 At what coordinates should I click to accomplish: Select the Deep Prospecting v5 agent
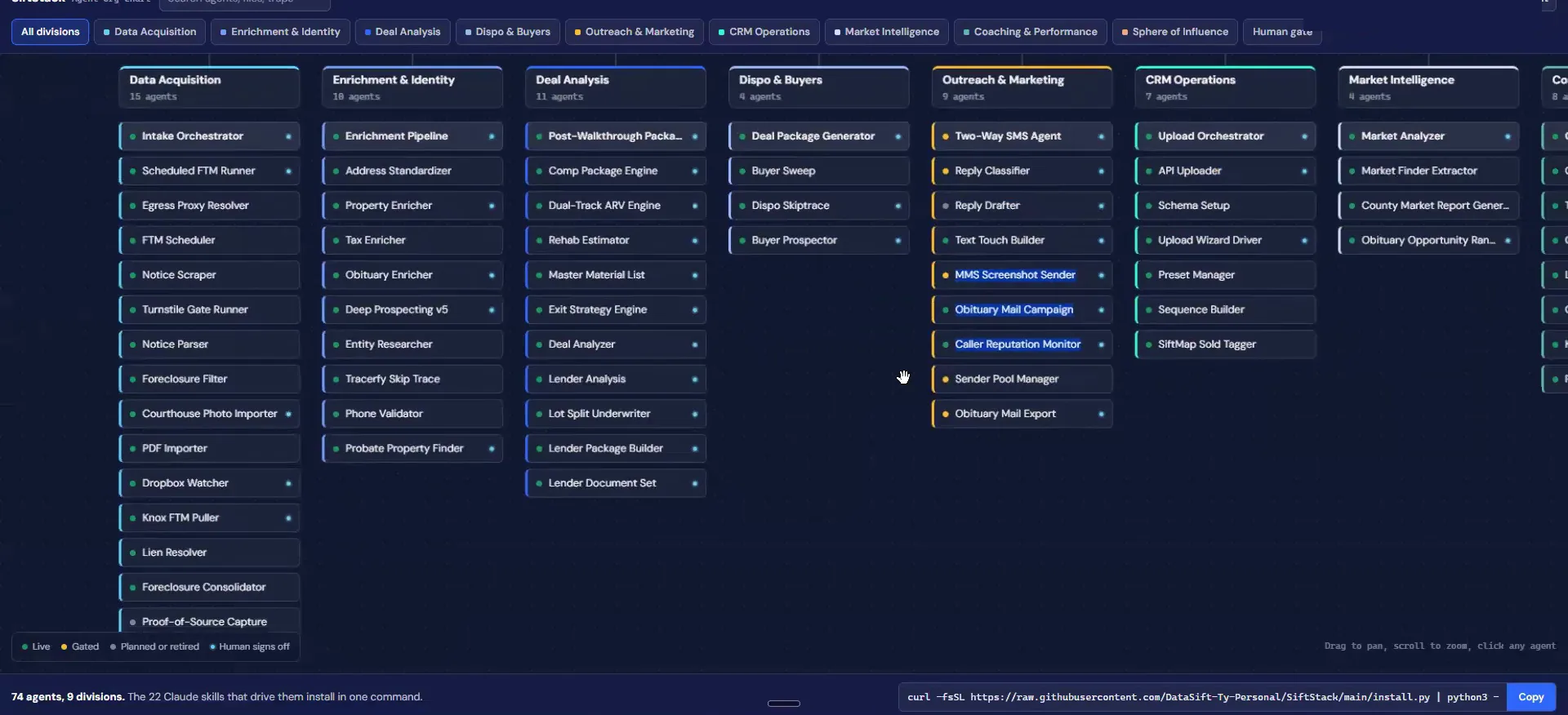(x=412, y=310)
